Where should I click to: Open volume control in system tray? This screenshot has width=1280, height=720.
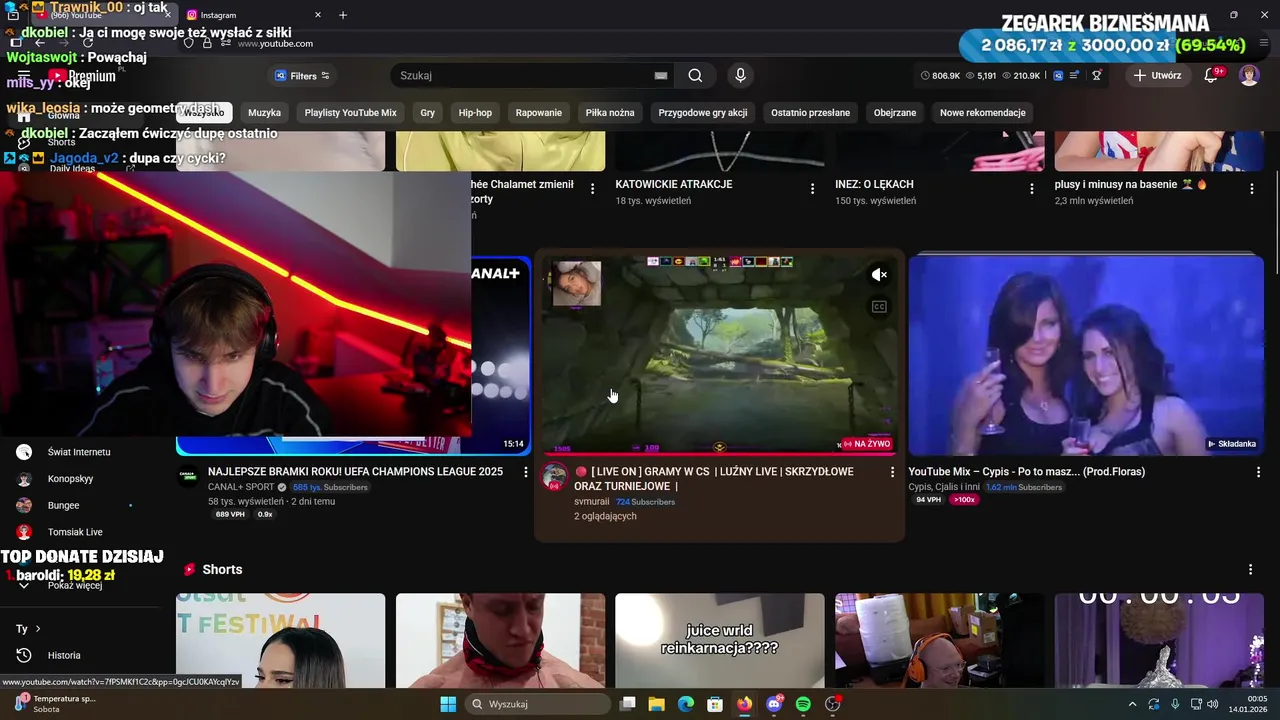coord(1212,704)
